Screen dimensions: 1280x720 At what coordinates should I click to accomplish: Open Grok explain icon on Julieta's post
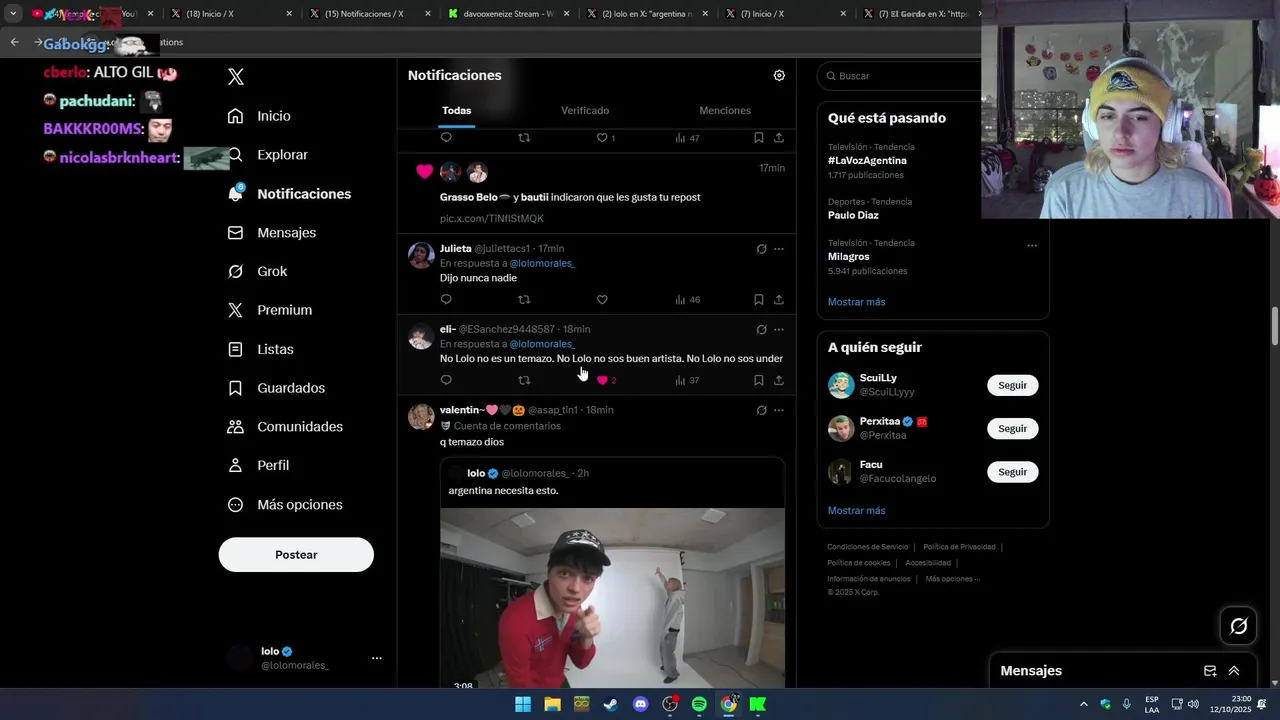pyautogui.click(x=761, y=249)
